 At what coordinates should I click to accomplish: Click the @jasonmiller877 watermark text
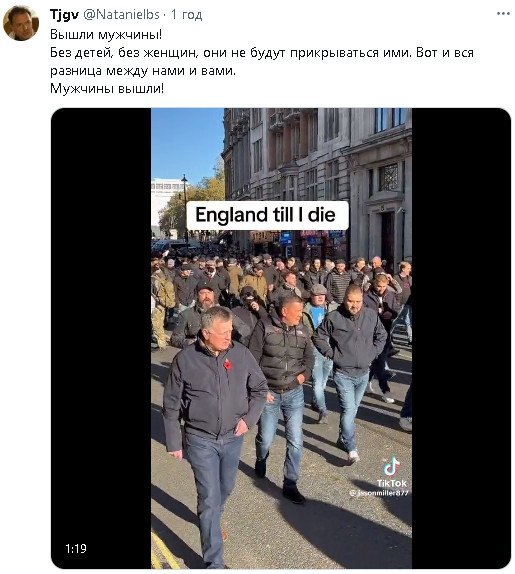click(x=378, y=493)
